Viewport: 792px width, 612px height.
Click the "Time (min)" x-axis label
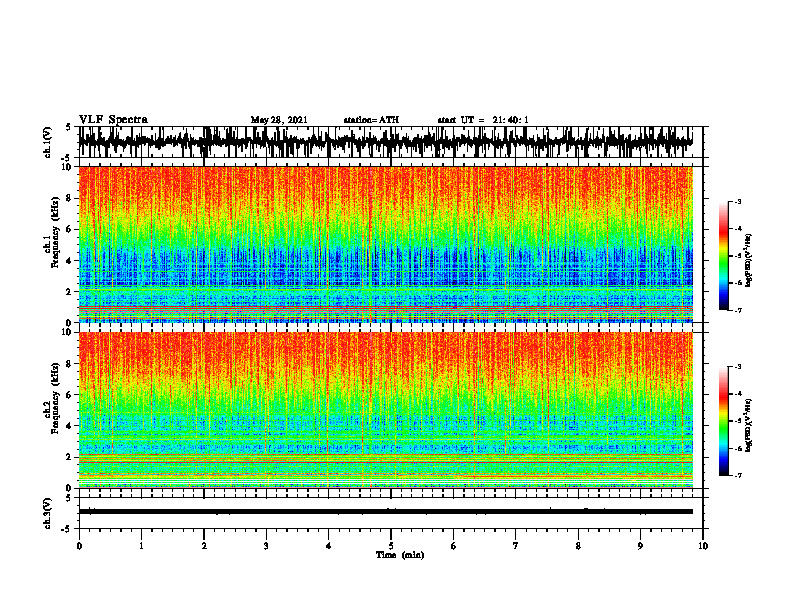(x=400, y=555)
